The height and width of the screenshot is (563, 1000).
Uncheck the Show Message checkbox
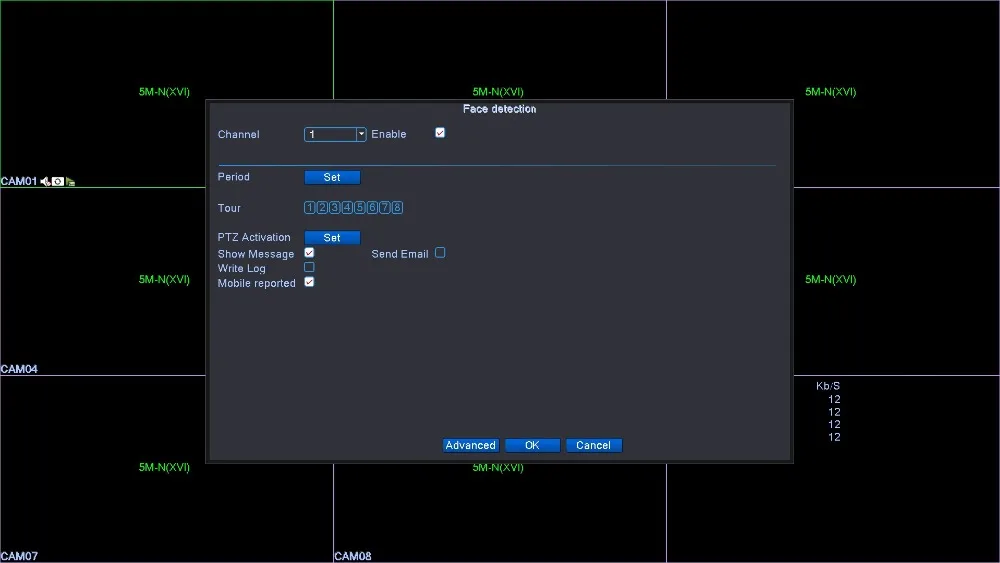[309, 252]
